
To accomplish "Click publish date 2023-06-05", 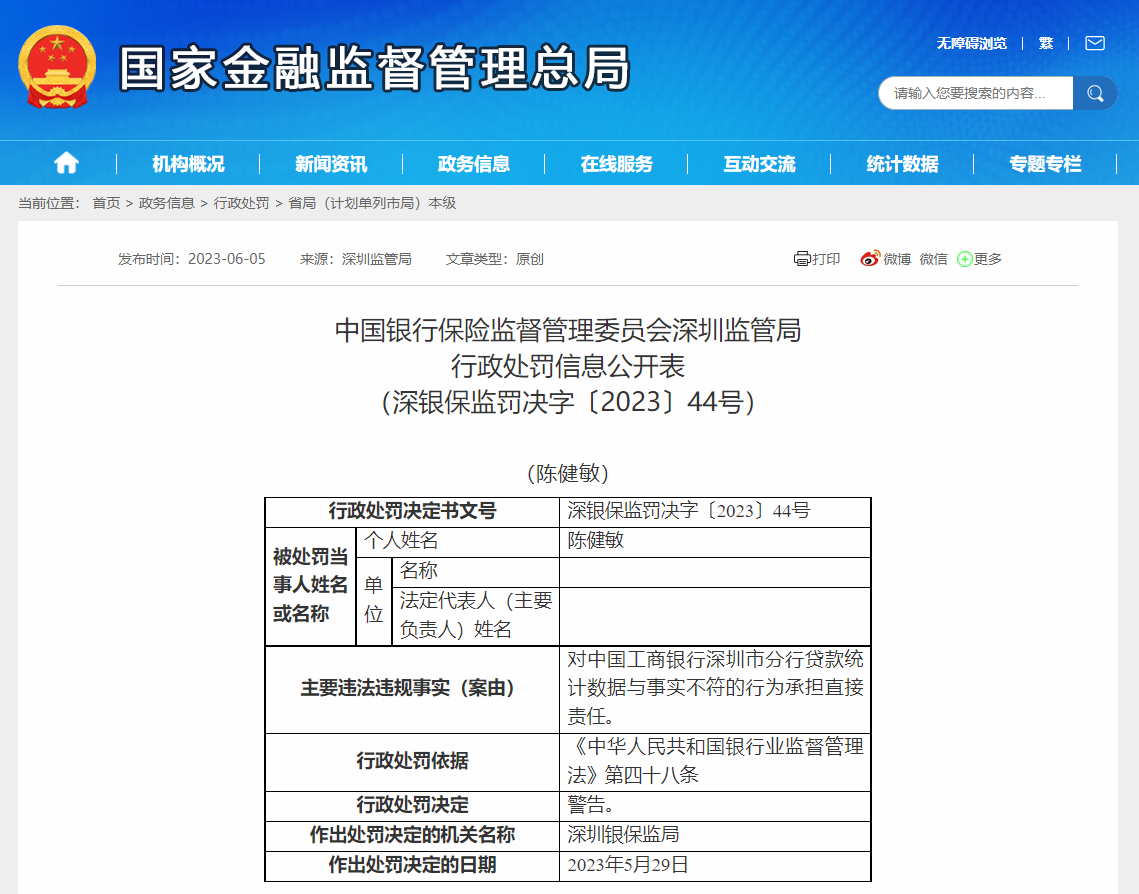I will click(227, 259).
